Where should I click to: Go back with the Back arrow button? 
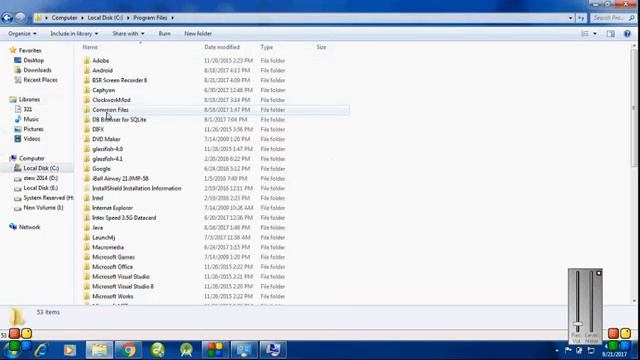coord(7,18)
